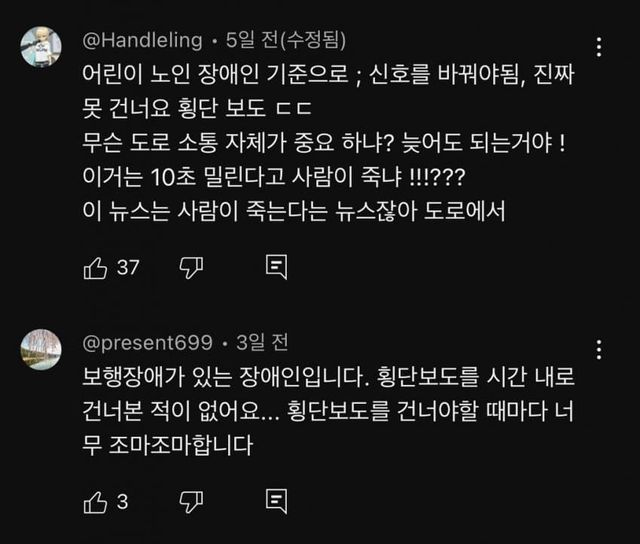Open the @present699 username link
640x544 pixels.
tap(147, 343)
